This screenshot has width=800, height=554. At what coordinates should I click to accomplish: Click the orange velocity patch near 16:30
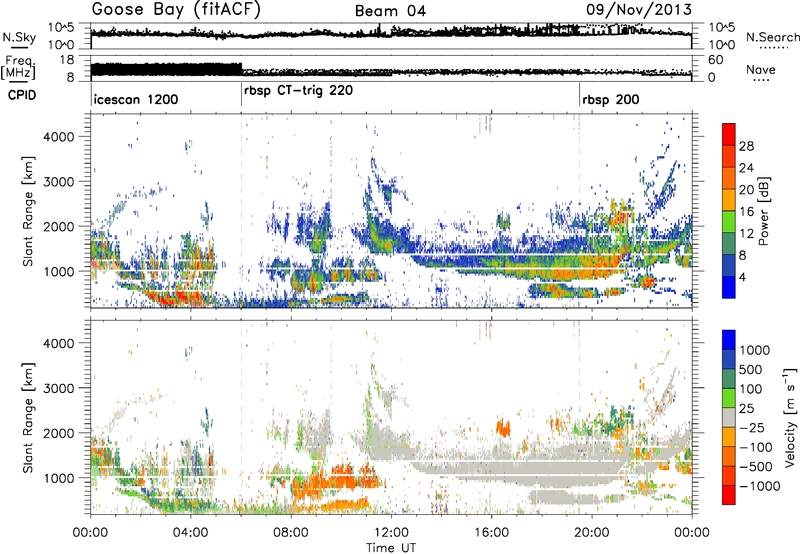pos(504,427)
